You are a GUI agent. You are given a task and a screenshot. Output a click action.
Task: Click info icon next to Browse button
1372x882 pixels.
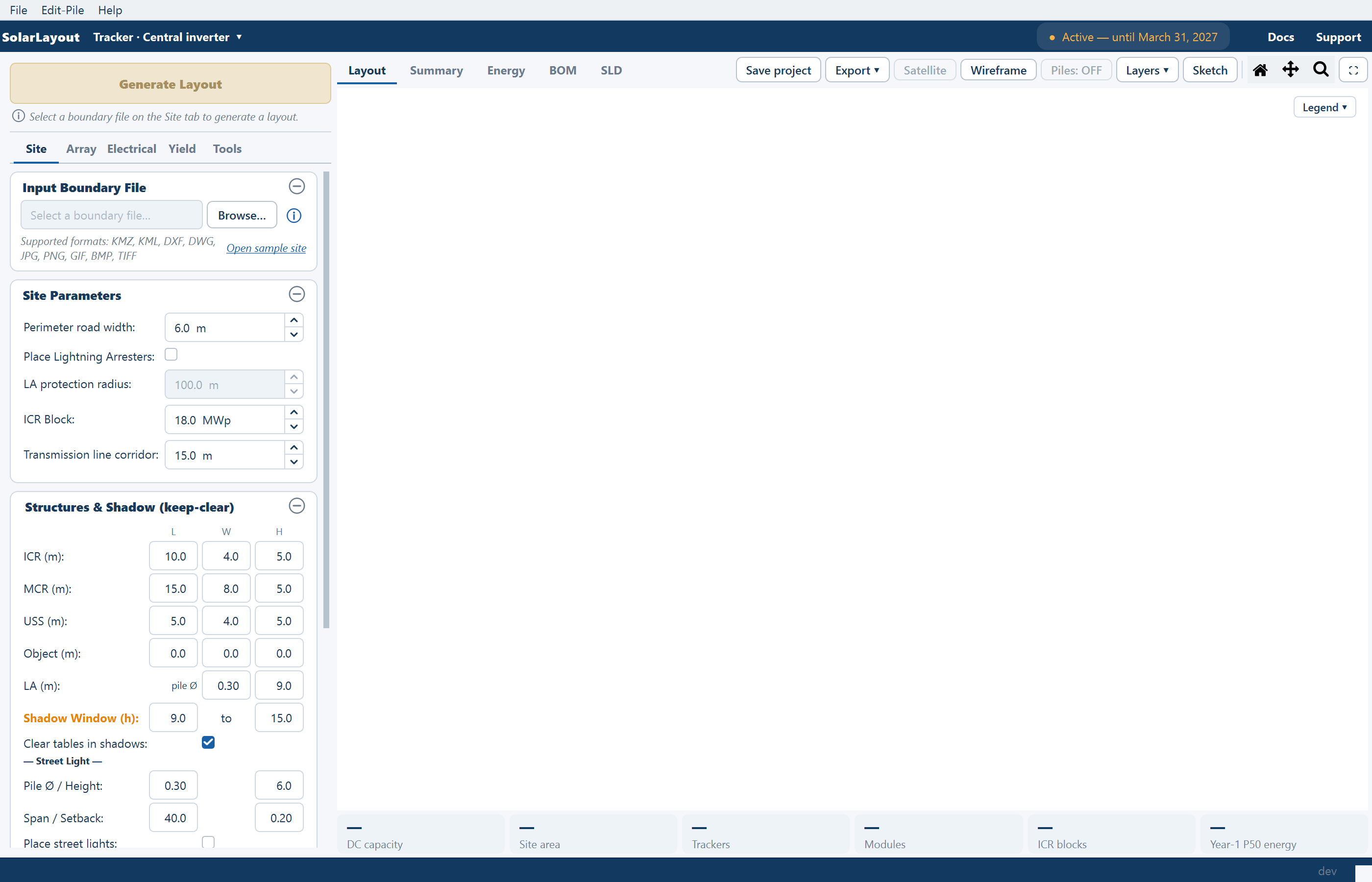[x=294, y=215]
